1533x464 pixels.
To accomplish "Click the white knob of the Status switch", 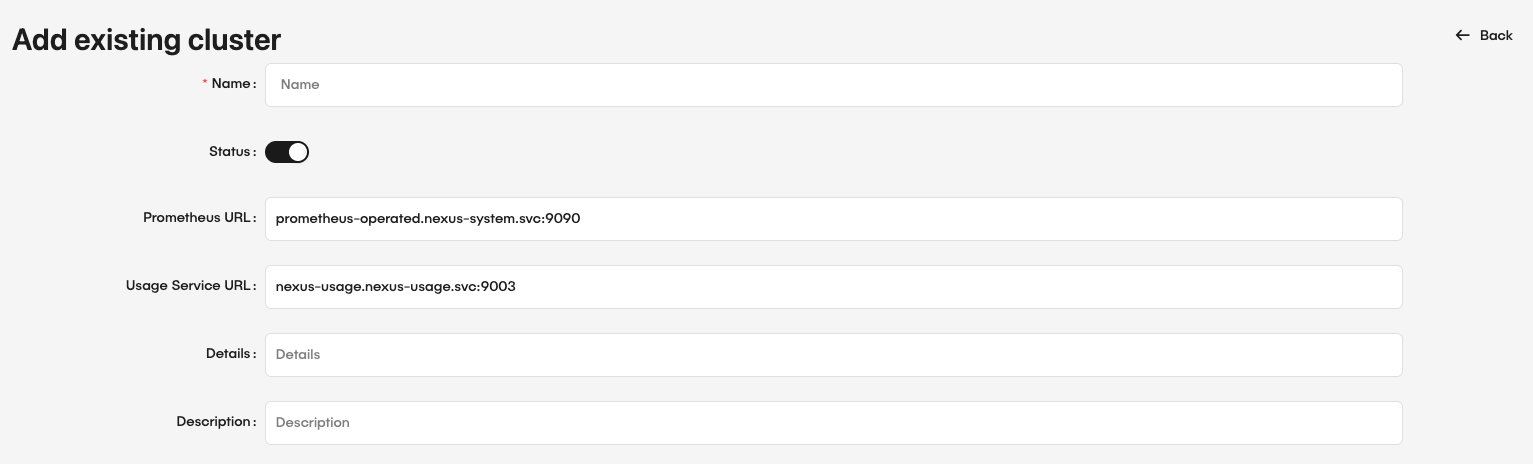I will 297,152.
